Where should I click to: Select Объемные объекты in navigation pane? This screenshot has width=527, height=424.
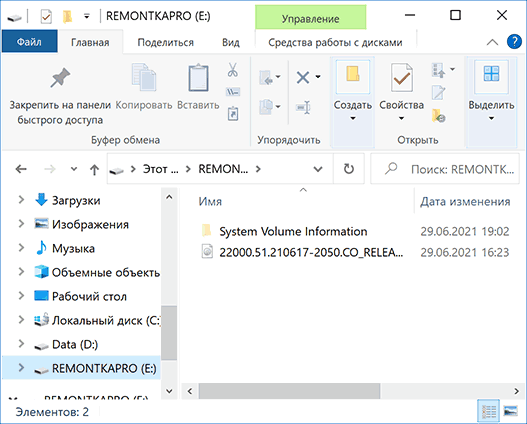[106, 272]
